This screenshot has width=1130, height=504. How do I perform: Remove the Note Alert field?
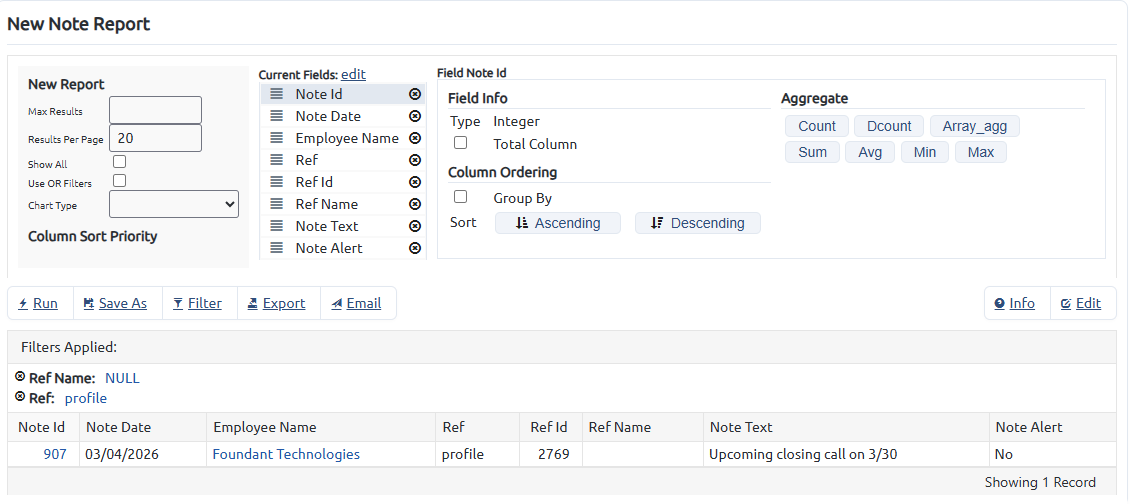[x=415, y=248]
